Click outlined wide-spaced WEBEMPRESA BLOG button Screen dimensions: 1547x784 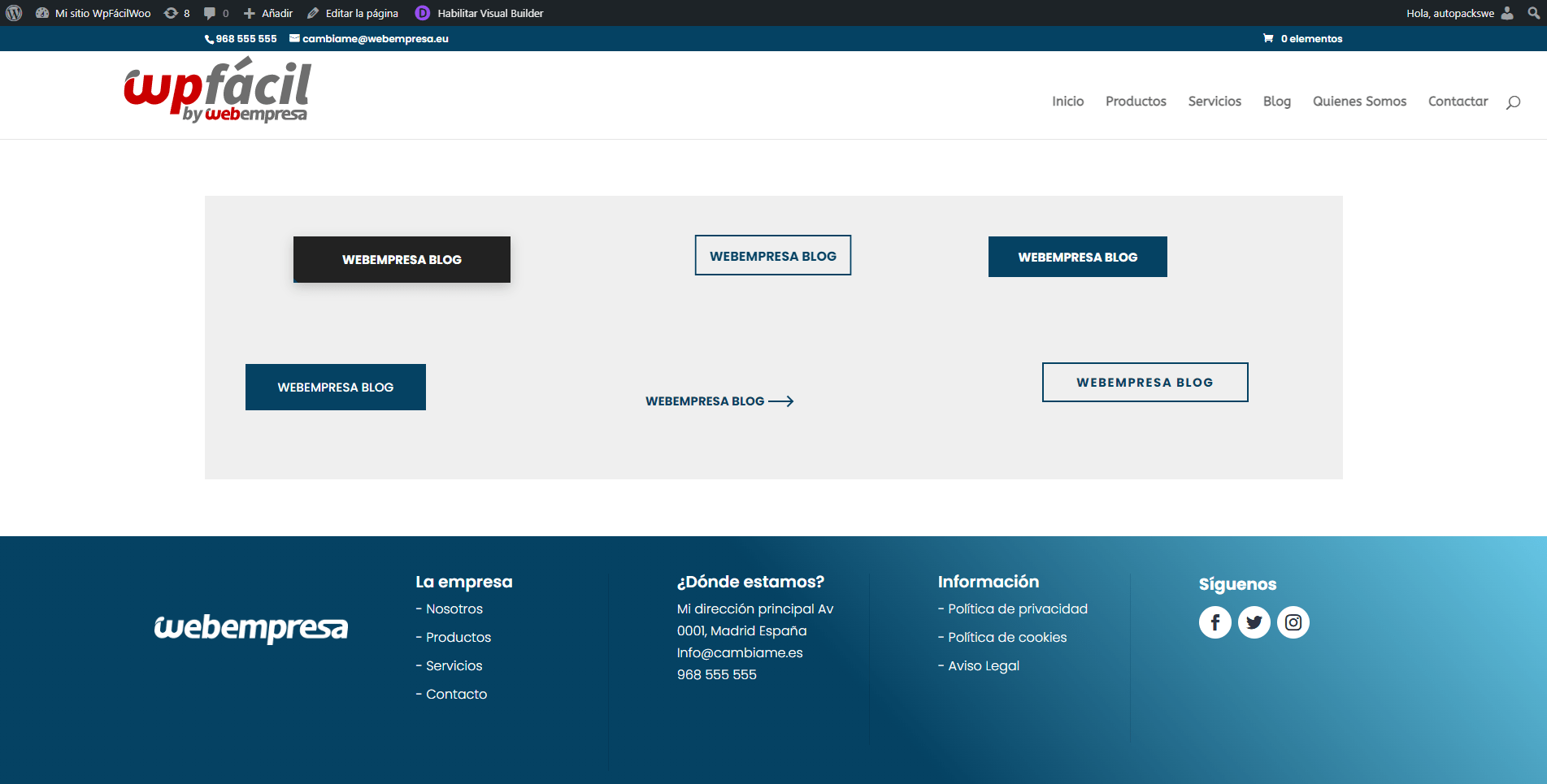(x=1145, y=383)
